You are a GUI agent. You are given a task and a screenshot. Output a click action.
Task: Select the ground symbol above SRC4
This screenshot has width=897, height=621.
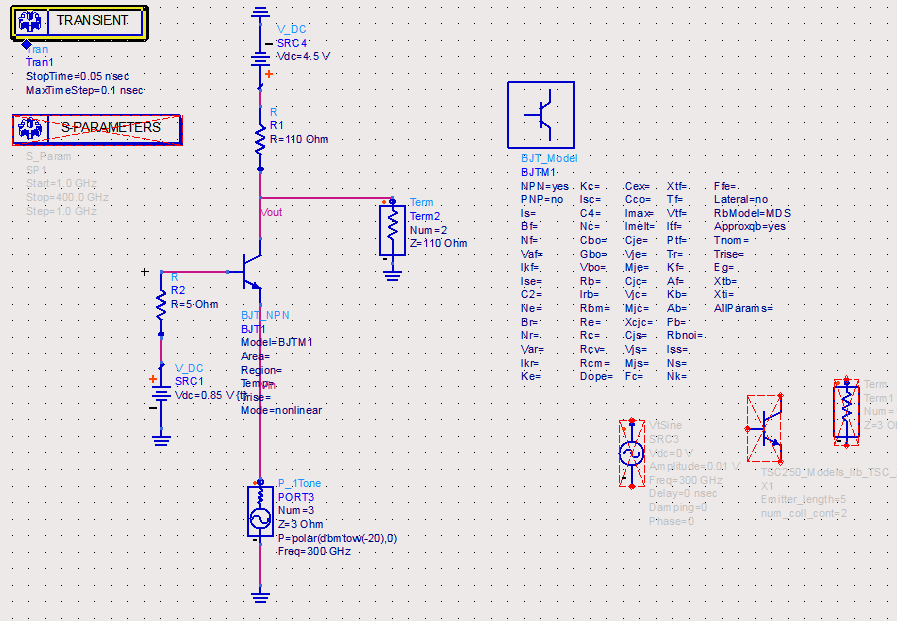tap(260, 12)
